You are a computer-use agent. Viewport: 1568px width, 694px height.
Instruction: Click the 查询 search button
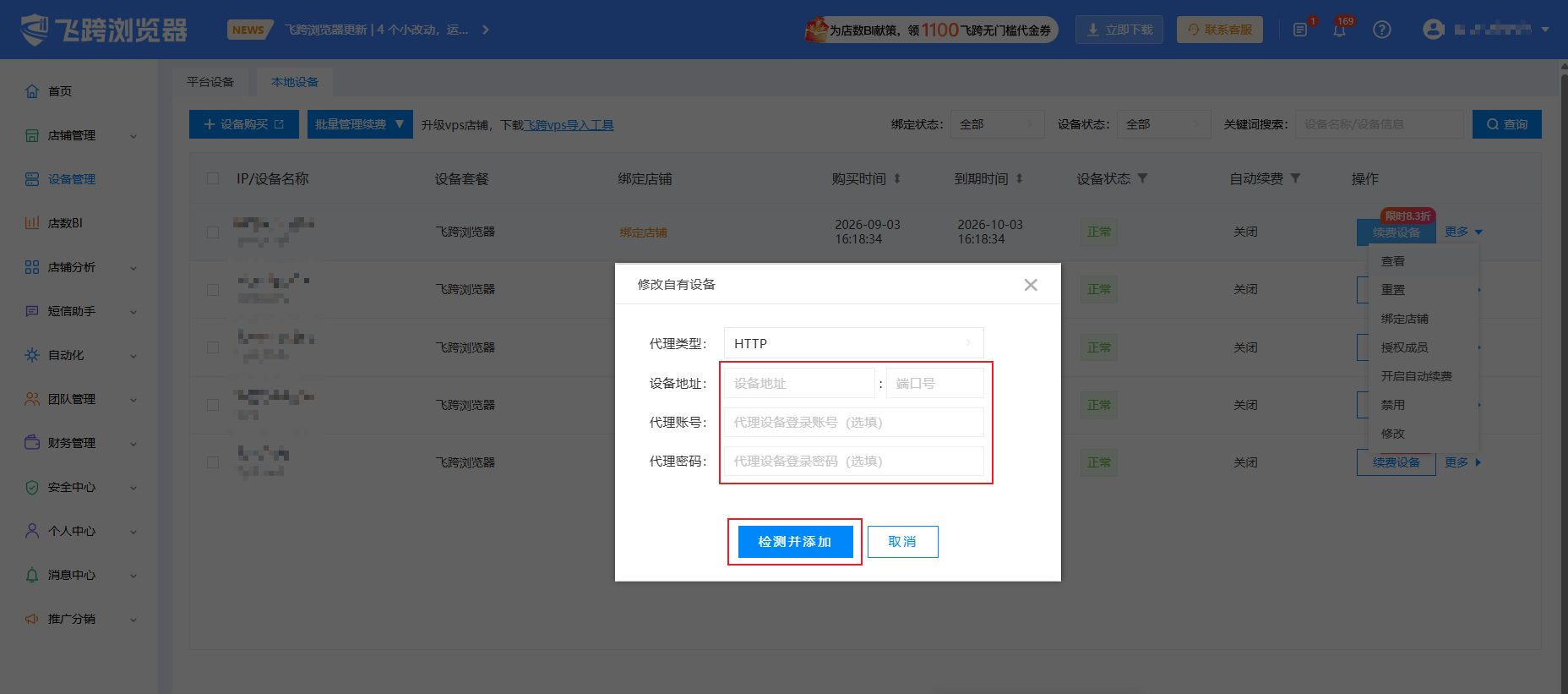(1506, 124)
